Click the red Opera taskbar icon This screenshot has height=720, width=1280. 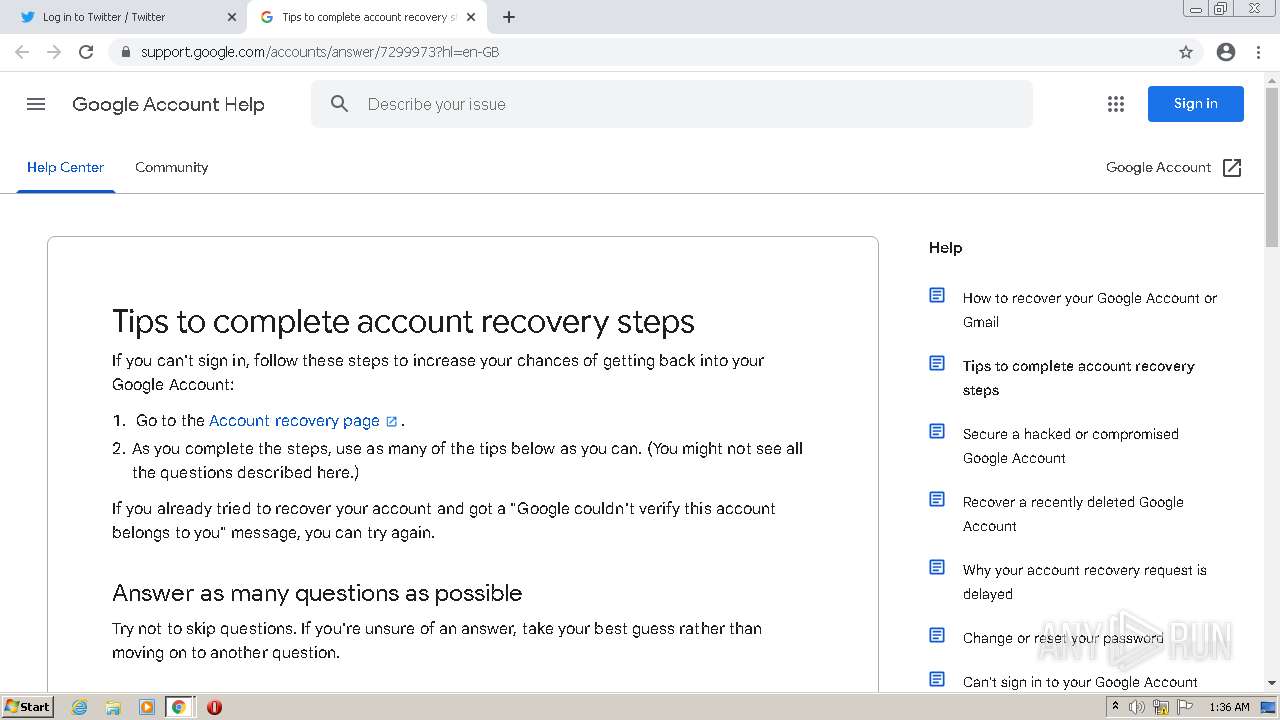click(214, 707)
